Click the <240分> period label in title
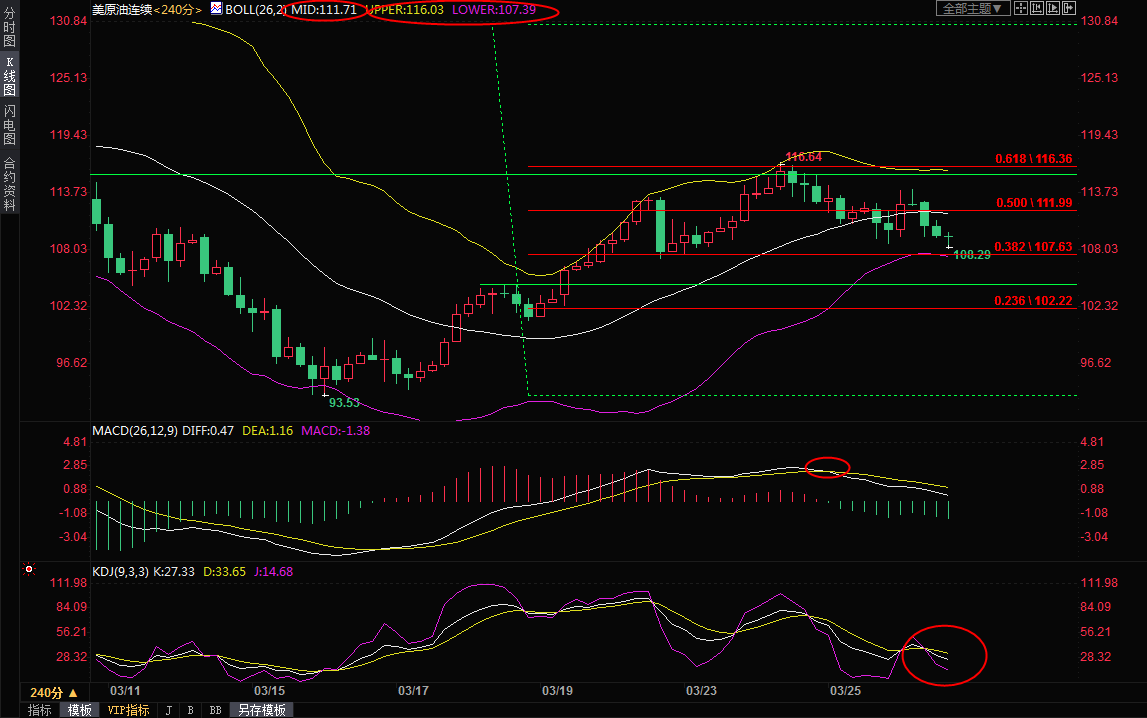 tap(178, 9)
